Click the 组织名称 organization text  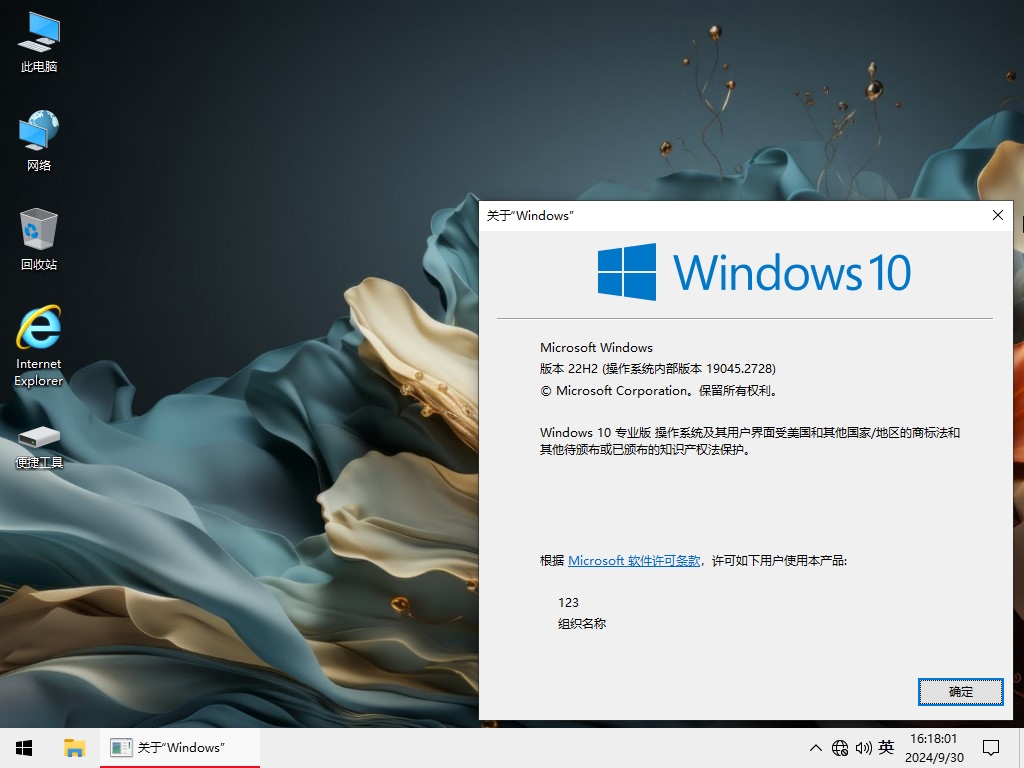coord(582,624)
